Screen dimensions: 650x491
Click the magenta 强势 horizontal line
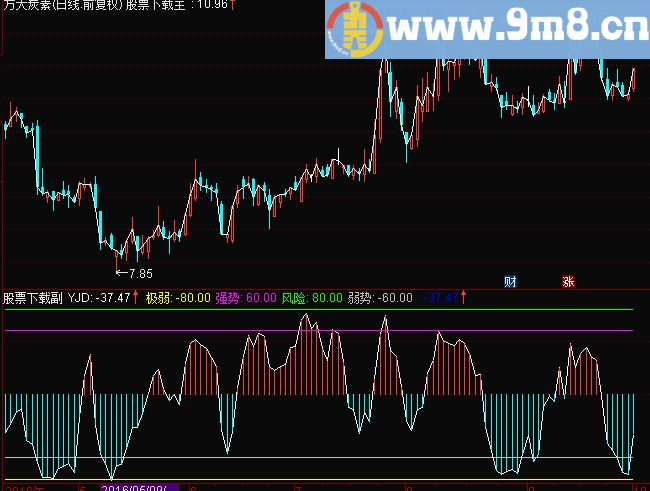point(319,331)
